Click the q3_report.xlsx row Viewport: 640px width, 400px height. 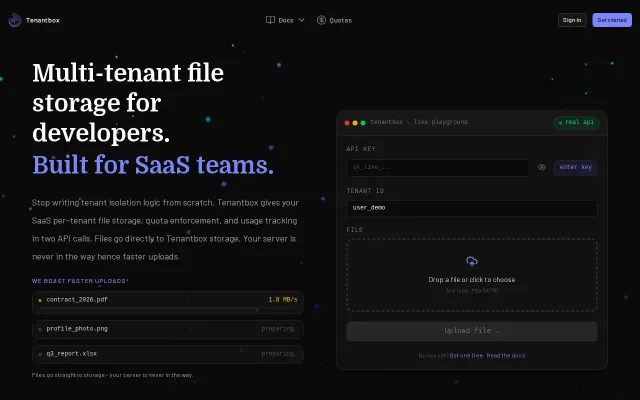coord(168,354)
